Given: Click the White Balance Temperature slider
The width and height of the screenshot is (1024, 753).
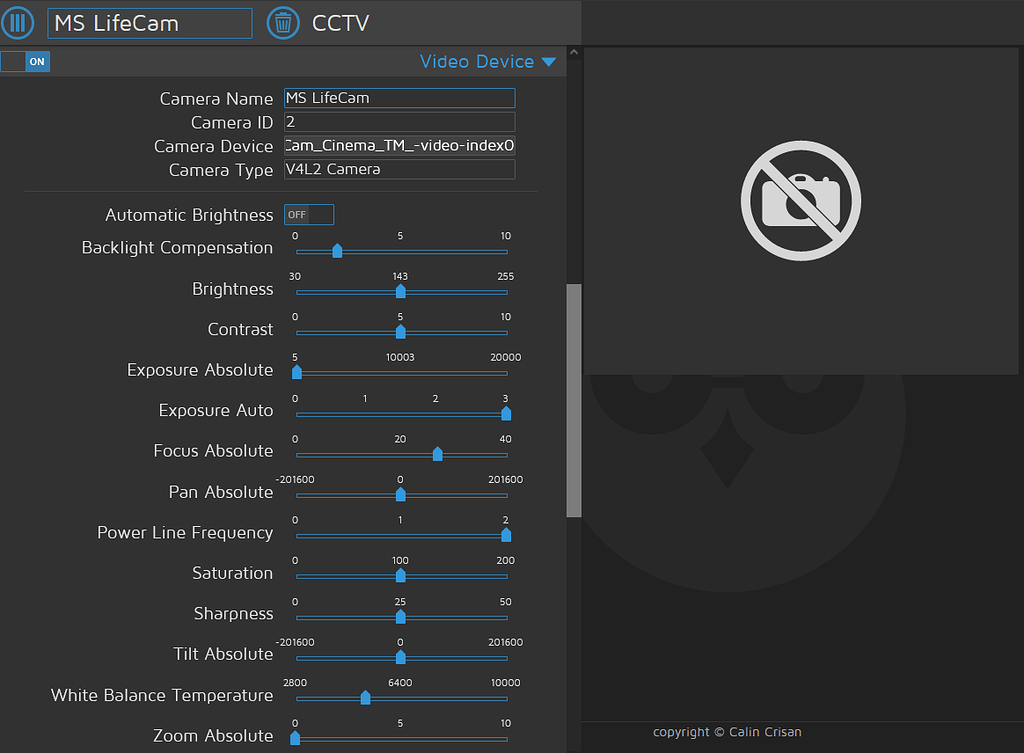Looking at the screenshot, I should coord(364,698).
